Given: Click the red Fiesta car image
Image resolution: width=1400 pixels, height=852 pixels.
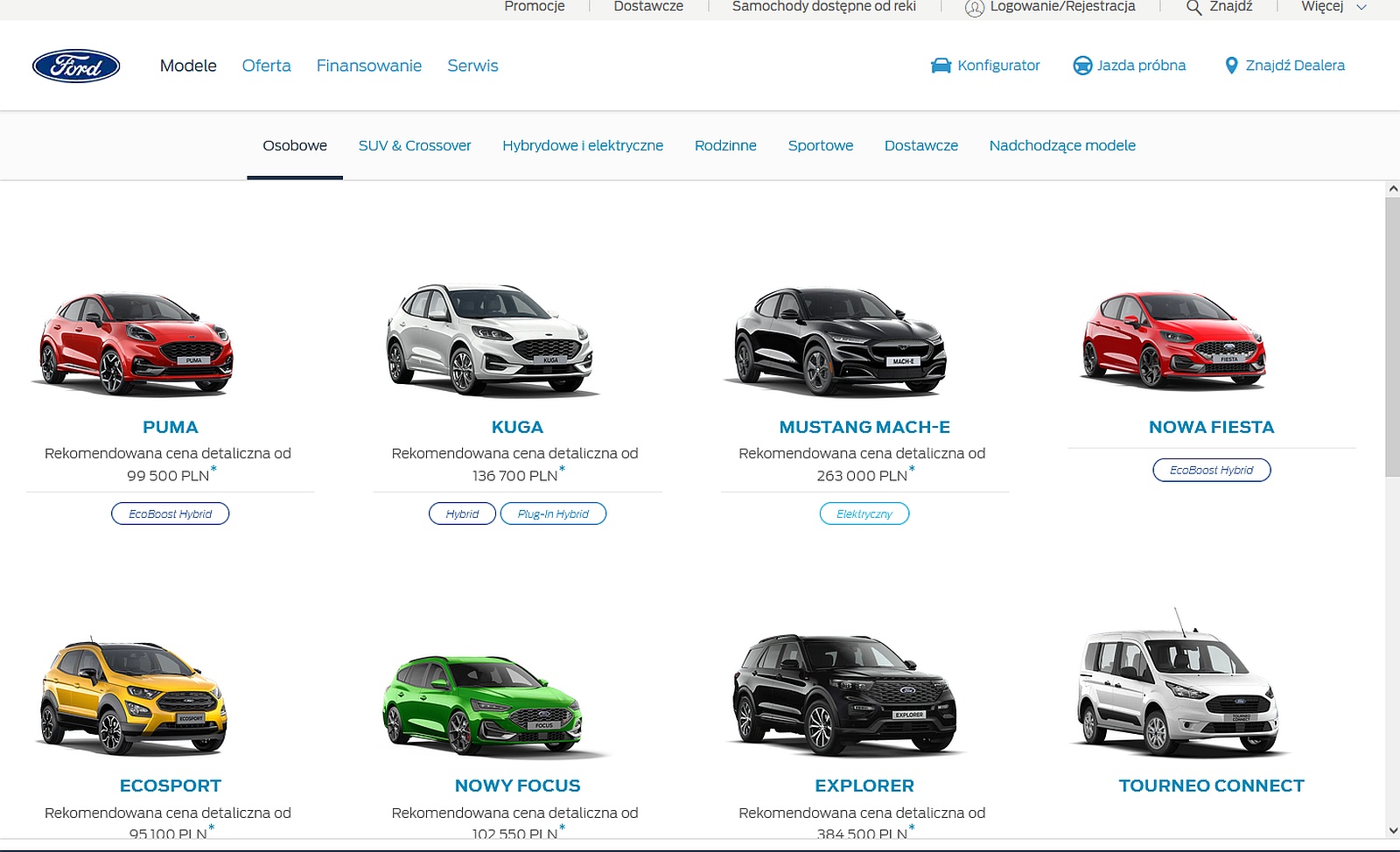Looking at the screenshot, I should [x=1172, y=340].
